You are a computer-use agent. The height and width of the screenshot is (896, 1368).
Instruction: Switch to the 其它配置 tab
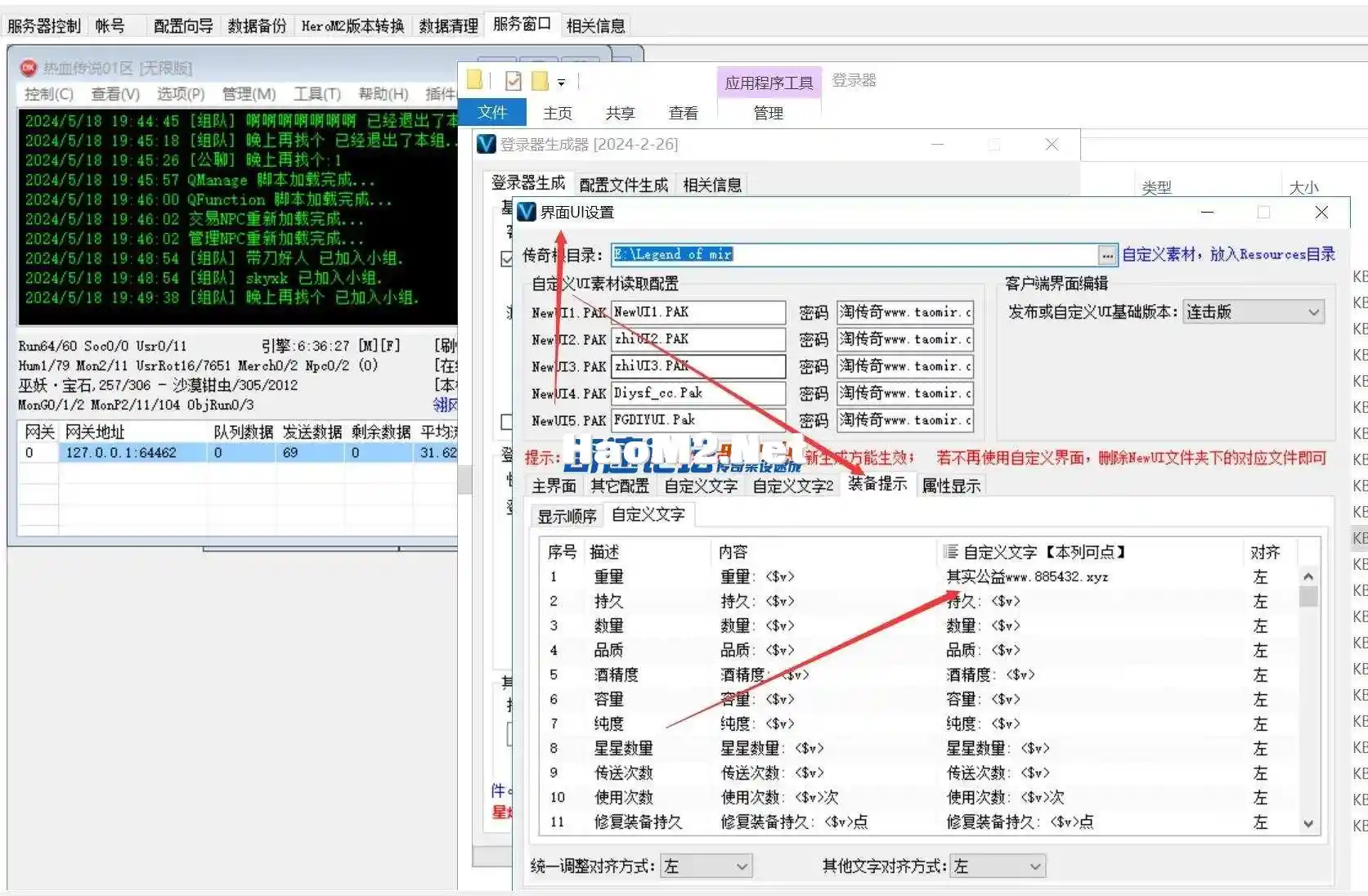click(620, 486)
